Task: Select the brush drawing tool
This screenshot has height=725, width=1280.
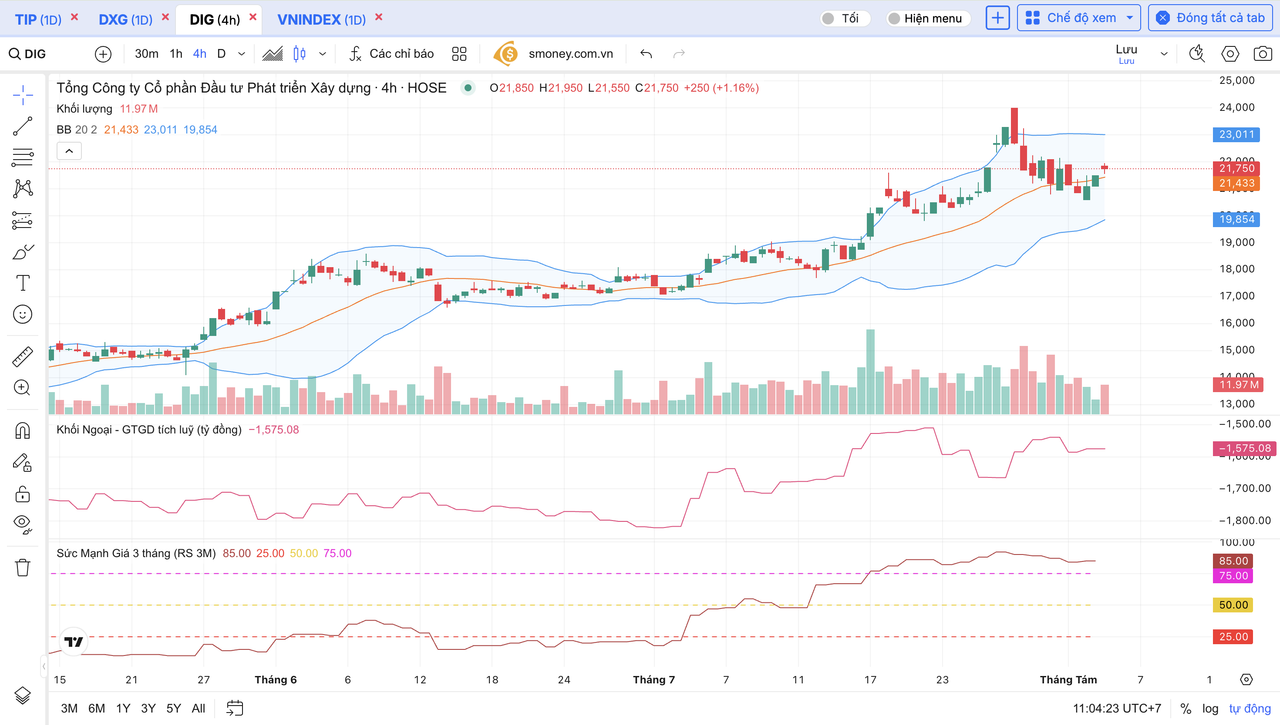Action: coord(22,252)
